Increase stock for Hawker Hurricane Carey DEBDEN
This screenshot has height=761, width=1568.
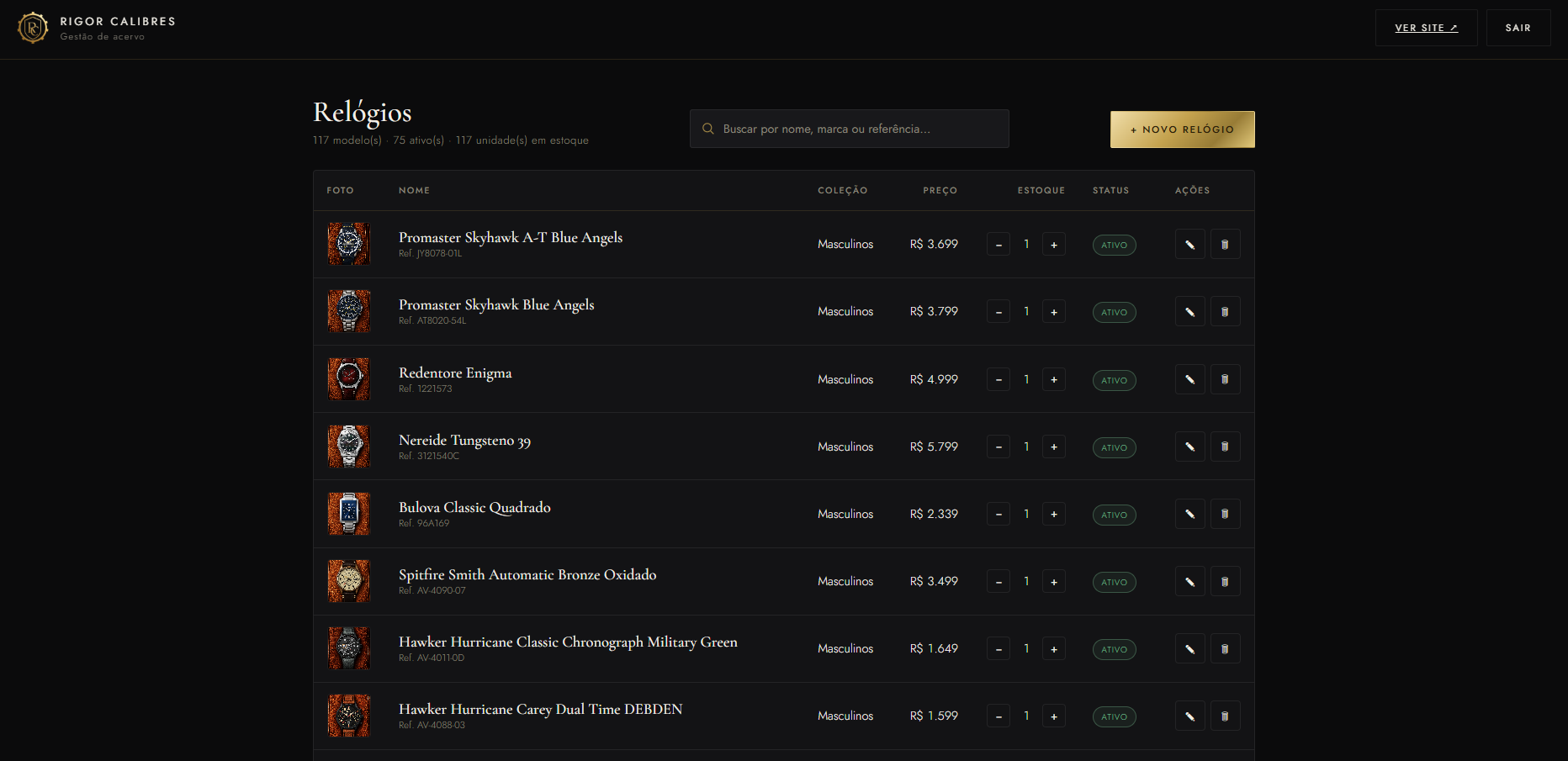coord(1054,716)
